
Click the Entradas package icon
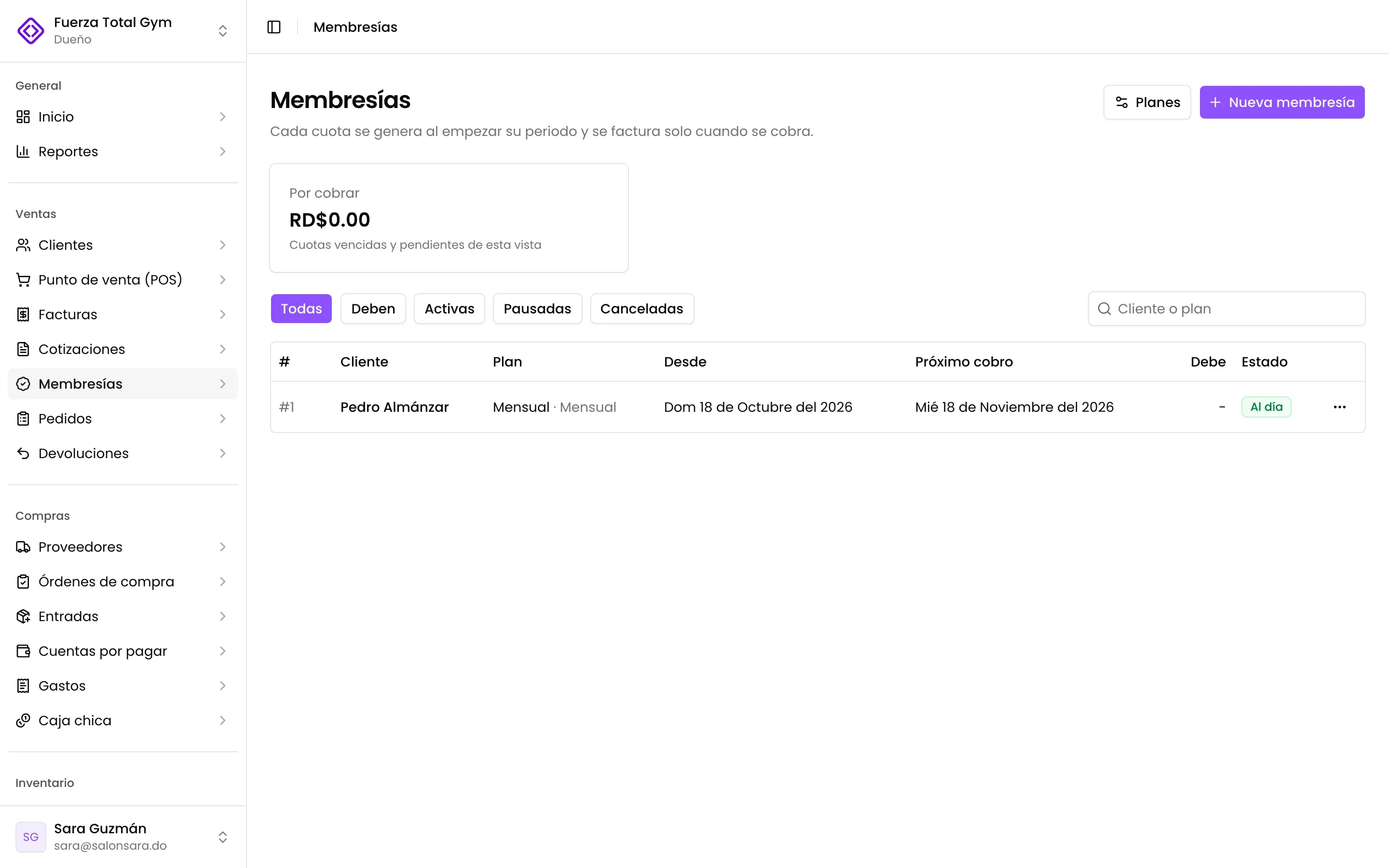(x=23, y=617)
